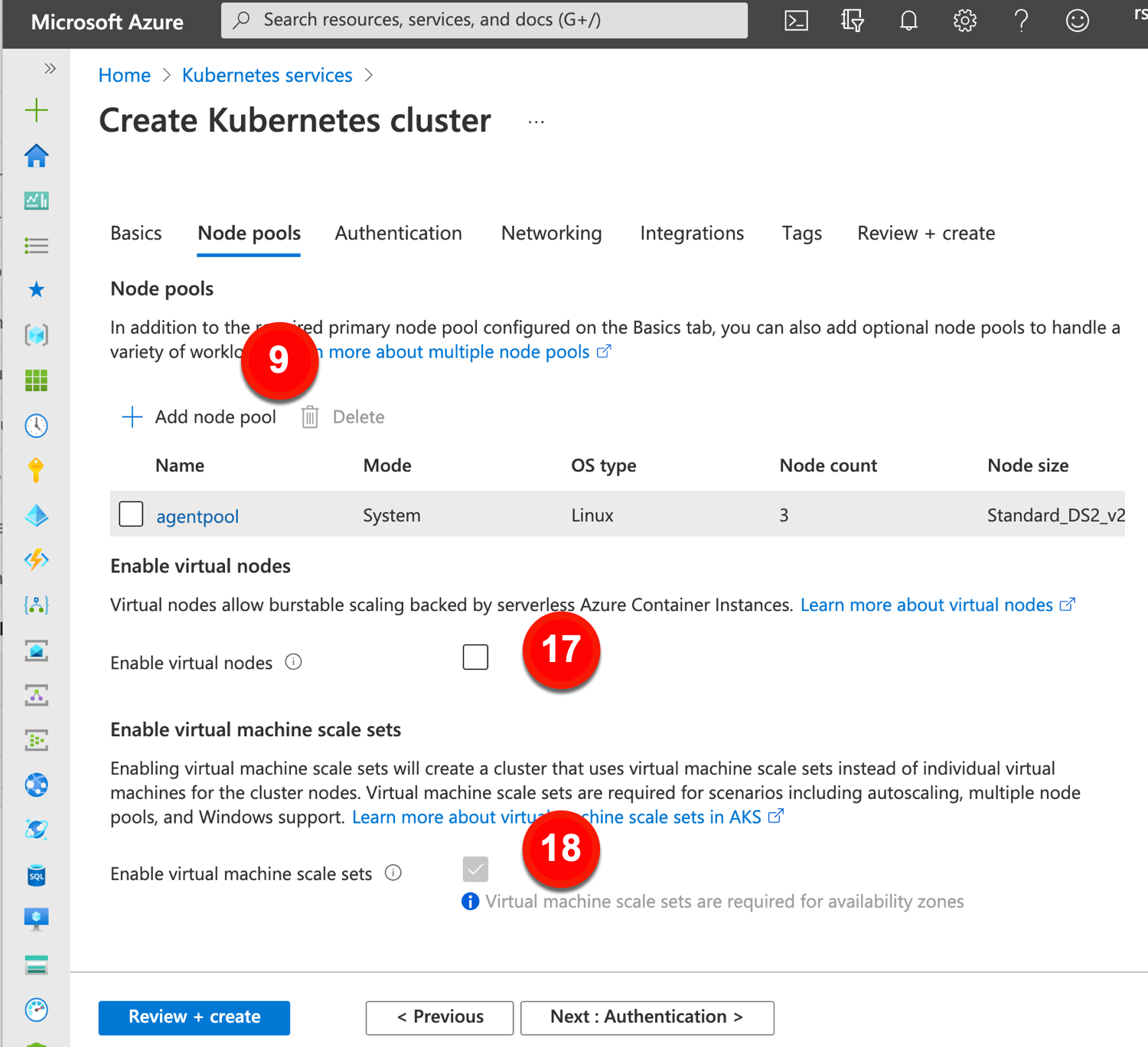Image resolution: width=1148 pixels, height=1047 pixels.
Task: Open portal settings gear
Action: click(x=964, y=21)
